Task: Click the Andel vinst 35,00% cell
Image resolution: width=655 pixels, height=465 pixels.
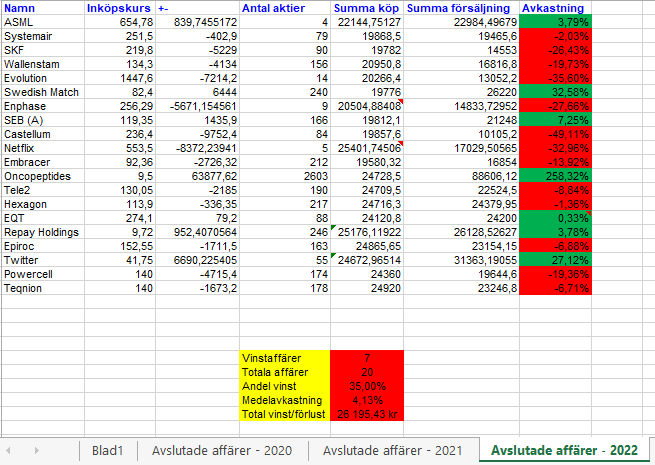Action: coord(366,385)
